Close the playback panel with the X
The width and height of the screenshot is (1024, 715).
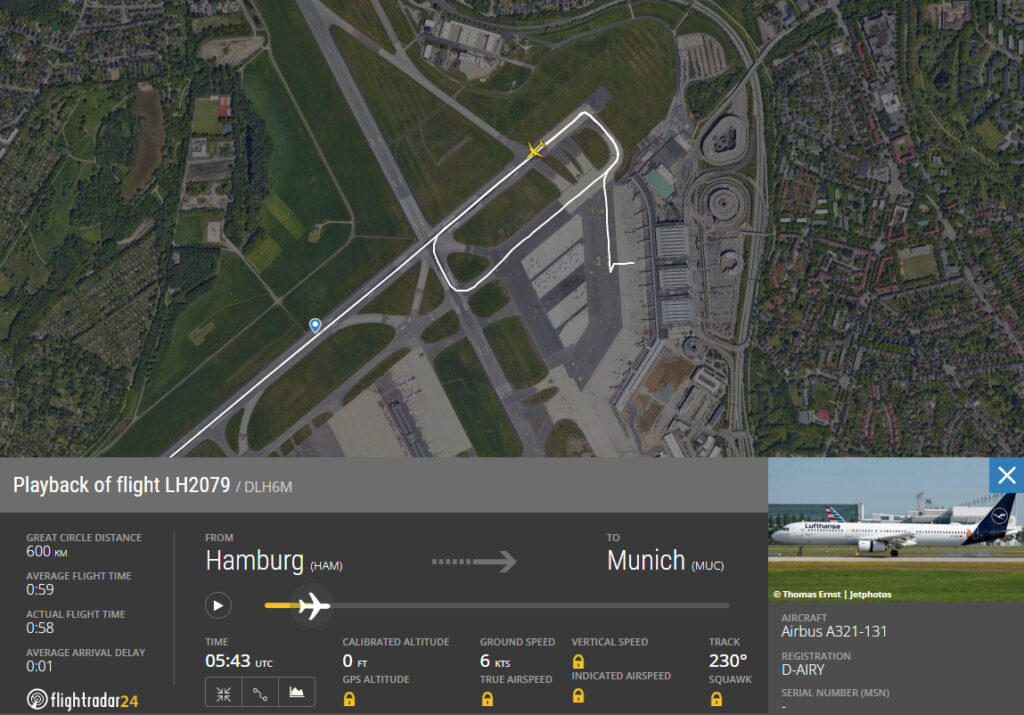tap(1006, 475)
